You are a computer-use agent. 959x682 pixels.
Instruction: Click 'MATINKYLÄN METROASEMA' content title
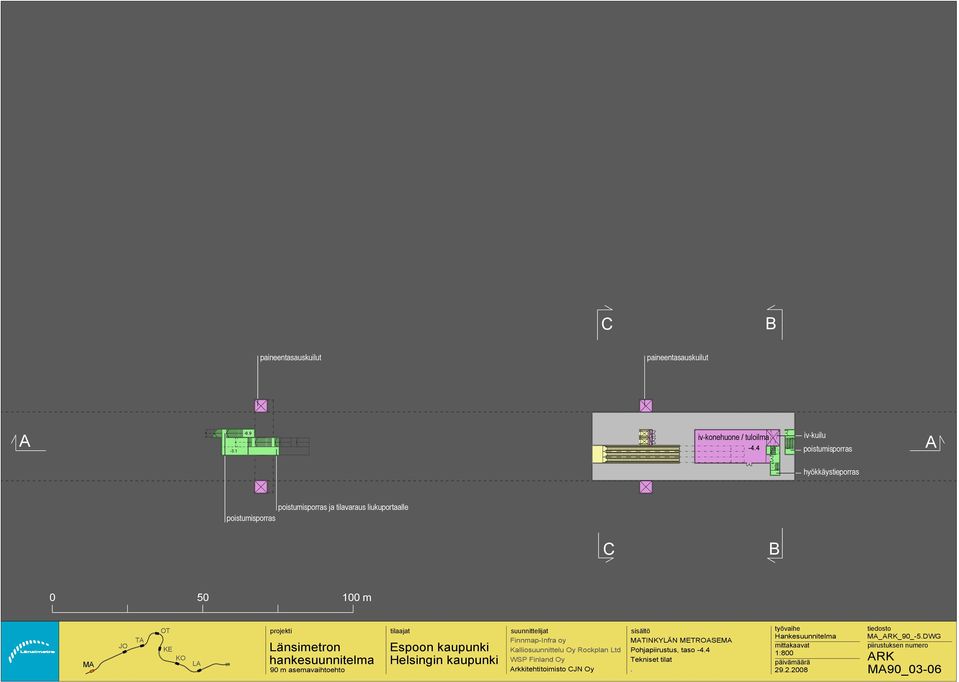681,640
